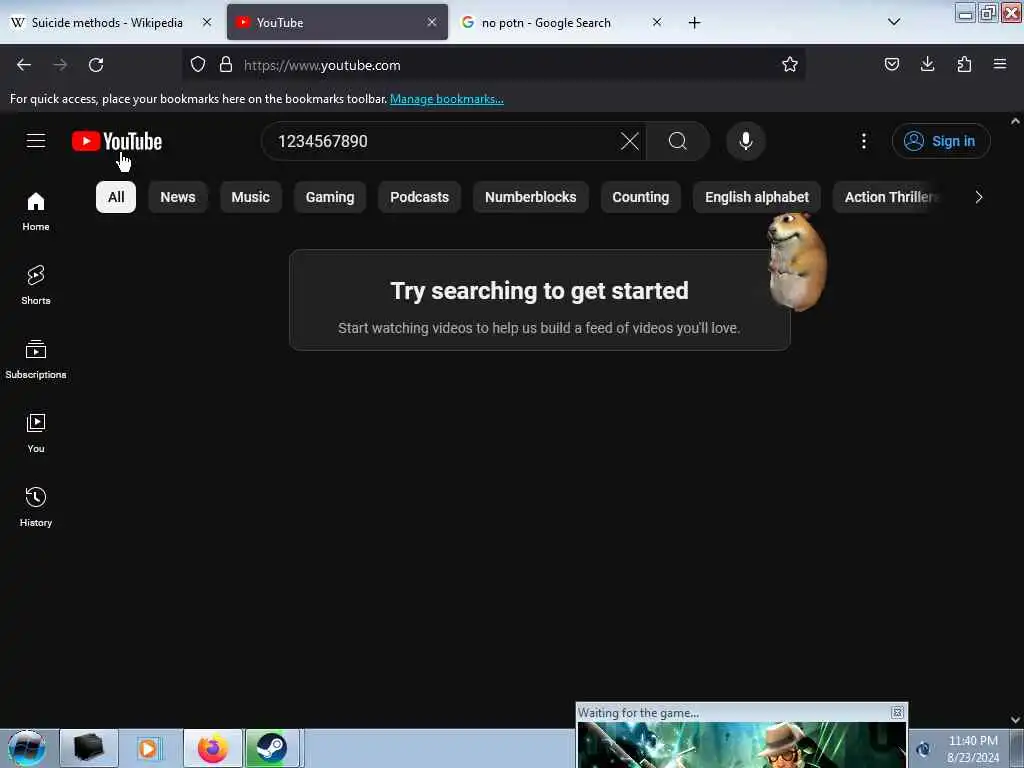Screen dimensions: 1024x768
Task: Open the You section in sidebar
Action: (x=36, y=433)
